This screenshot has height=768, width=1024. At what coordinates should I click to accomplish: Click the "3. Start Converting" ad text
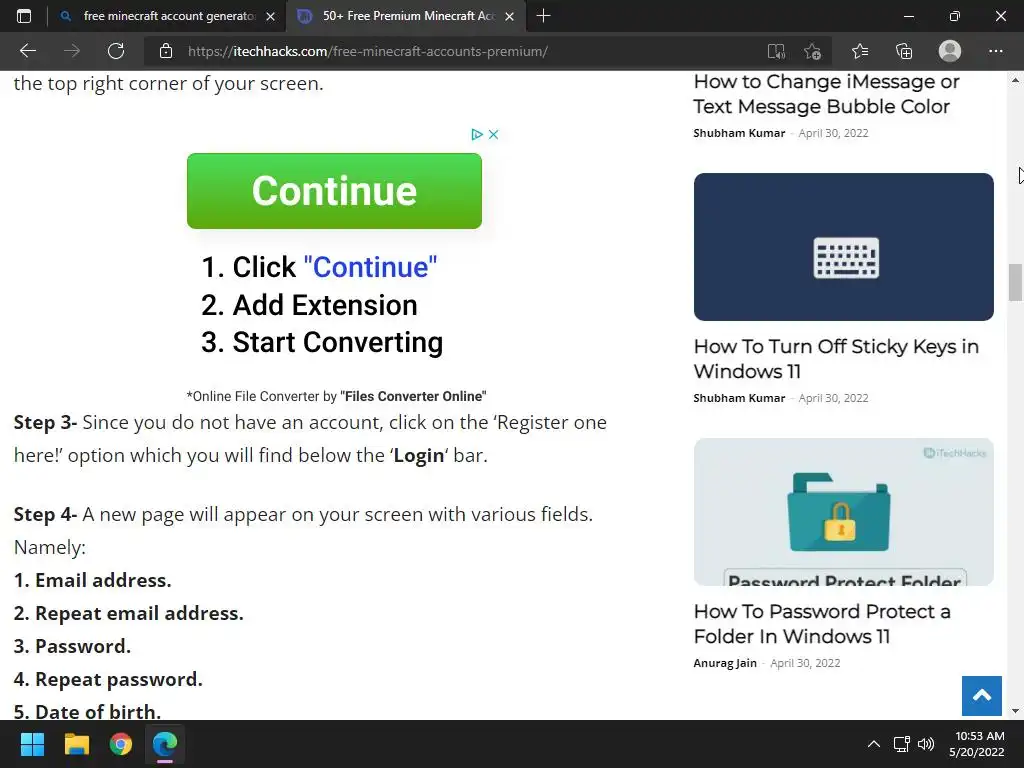click(322, 342)
